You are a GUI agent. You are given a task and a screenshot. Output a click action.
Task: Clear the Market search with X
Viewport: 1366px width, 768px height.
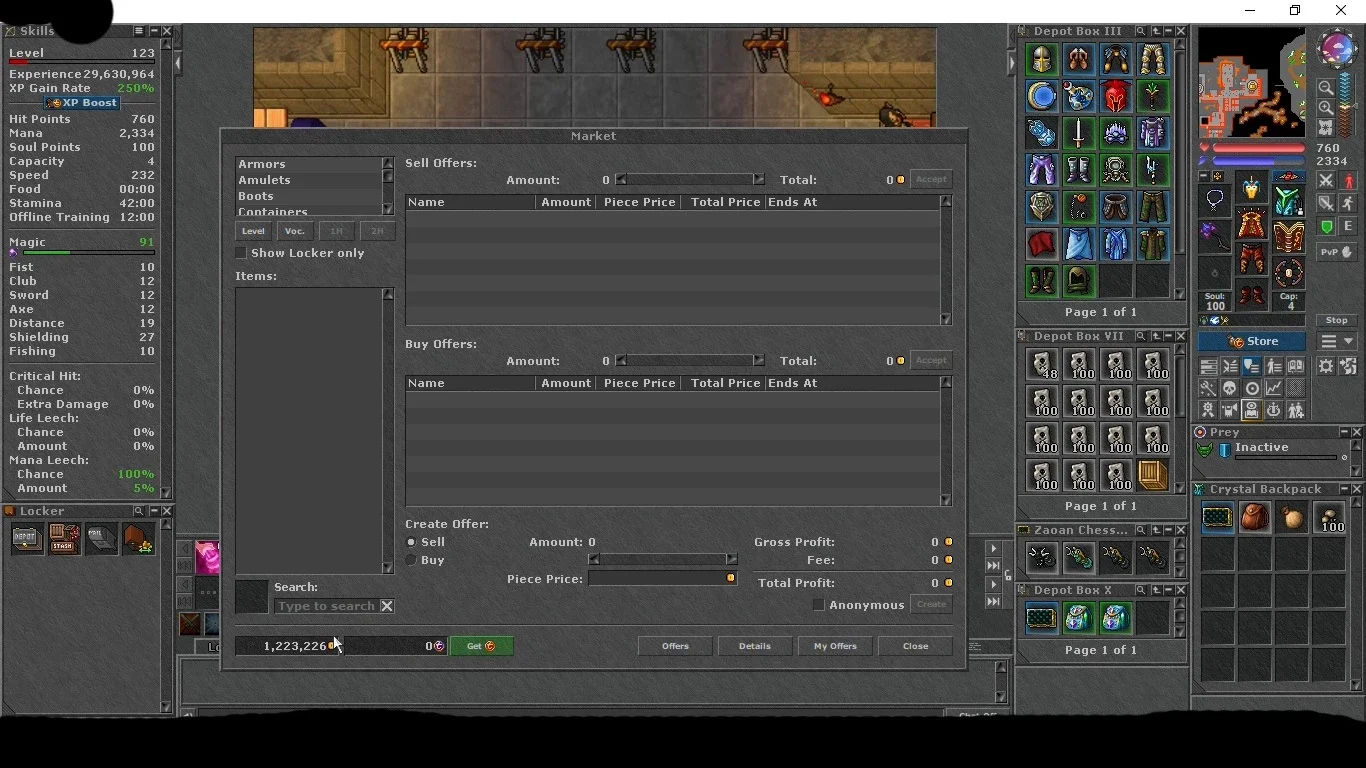click(x=387, y=606)
